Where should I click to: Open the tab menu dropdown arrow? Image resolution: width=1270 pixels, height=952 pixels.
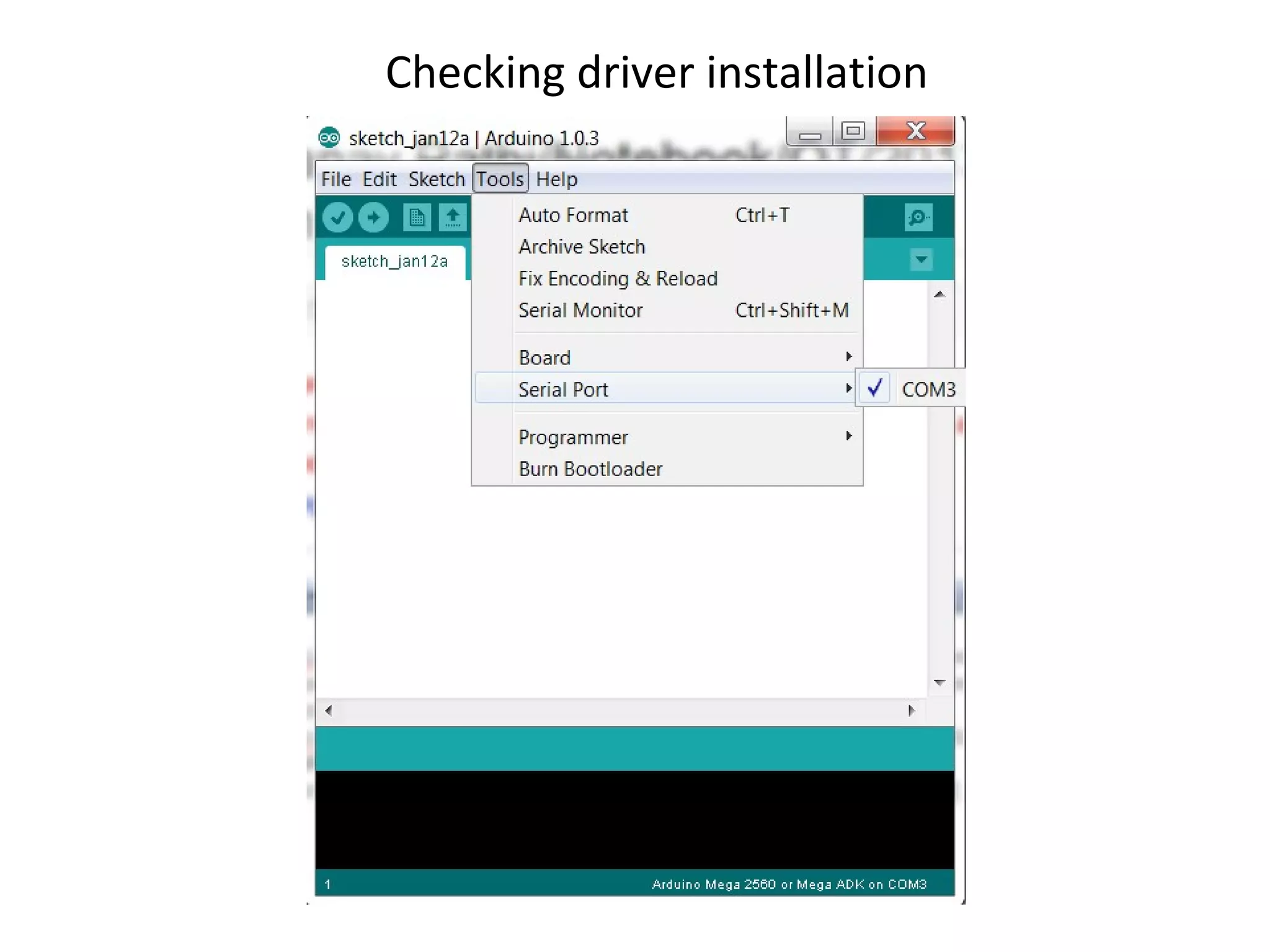[x=921, y=259]
